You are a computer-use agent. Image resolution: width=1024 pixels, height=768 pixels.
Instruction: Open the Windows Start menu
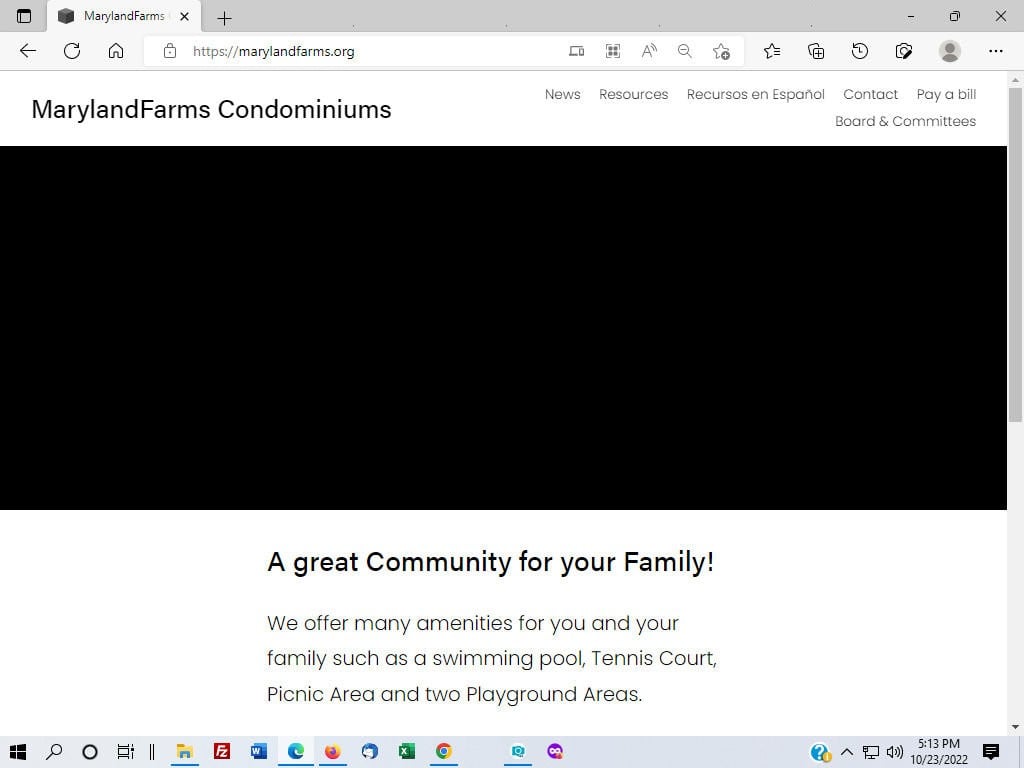point(18,752)
